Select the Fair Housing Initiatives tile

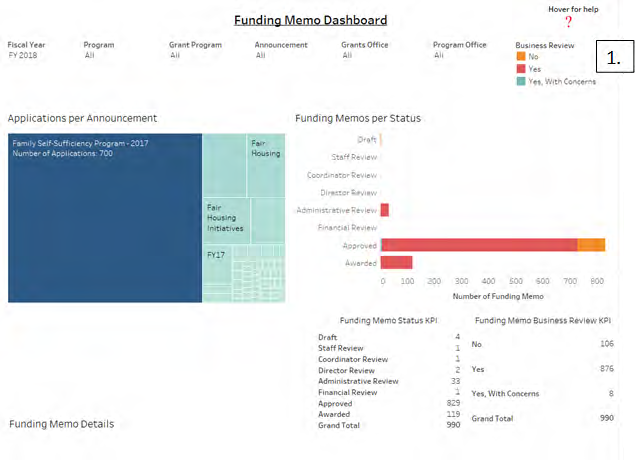tap(226, 221)
